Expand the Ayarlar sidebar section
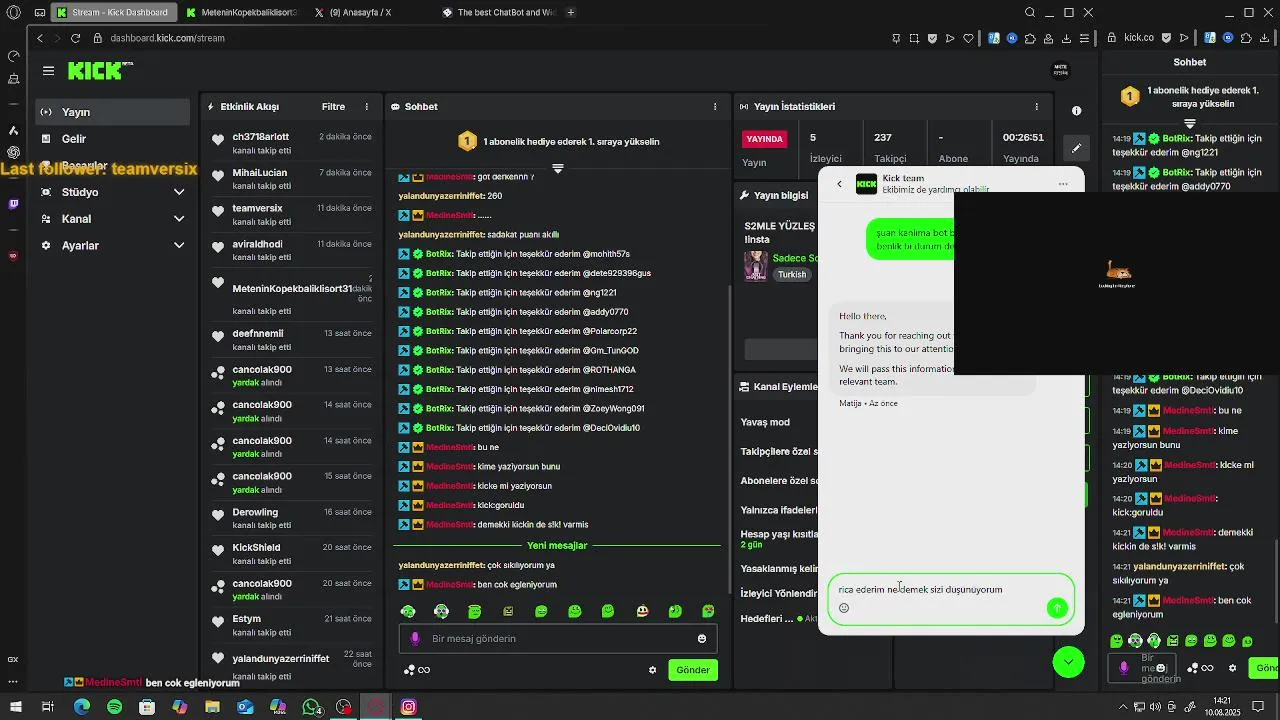Screen dimensions: 1280x720 click(x=112, y=246)
